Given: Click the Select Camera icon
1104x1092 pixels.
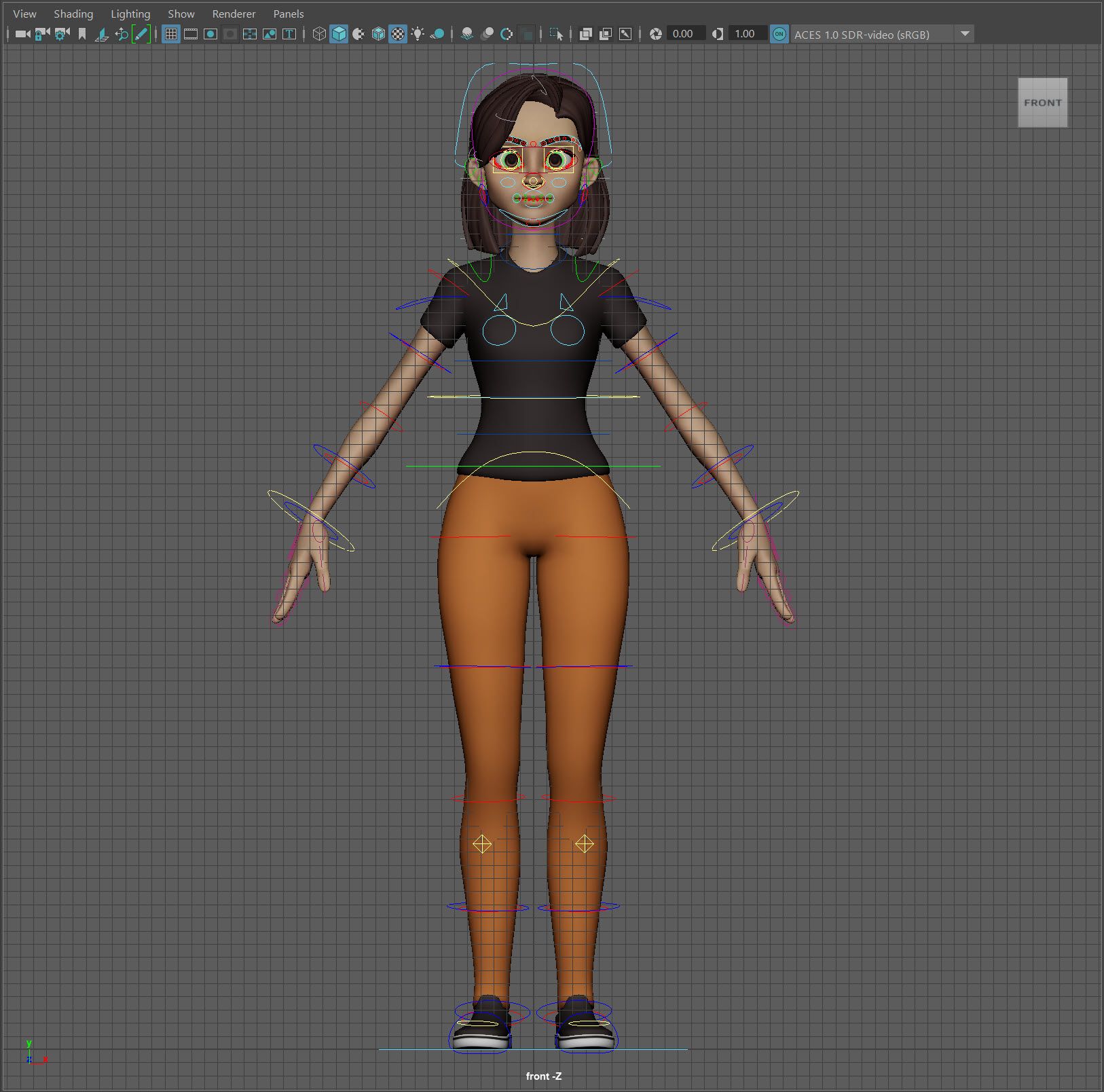Looking at the screenshot, I should click(x=22, y=34).
